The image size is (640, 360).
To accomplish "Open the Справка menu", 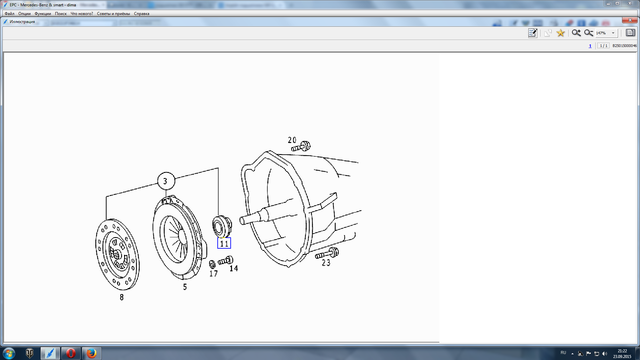I will pyautogui.click(x=142, y=13).
